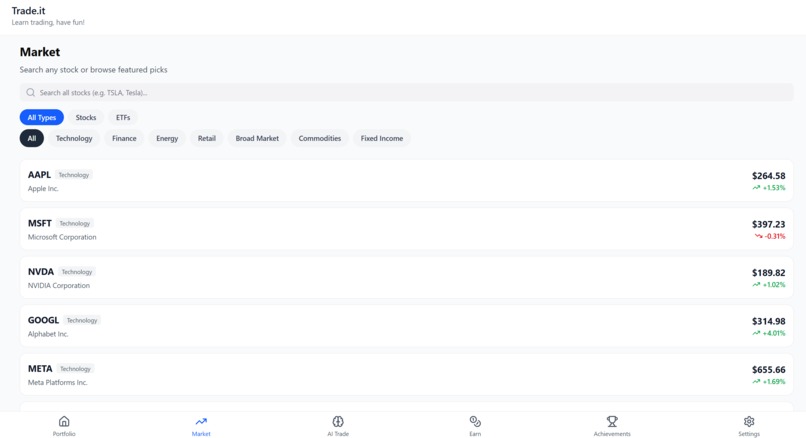Click the GOOGL ticker text
Screen dimensions: 806x438
point(43,320)
